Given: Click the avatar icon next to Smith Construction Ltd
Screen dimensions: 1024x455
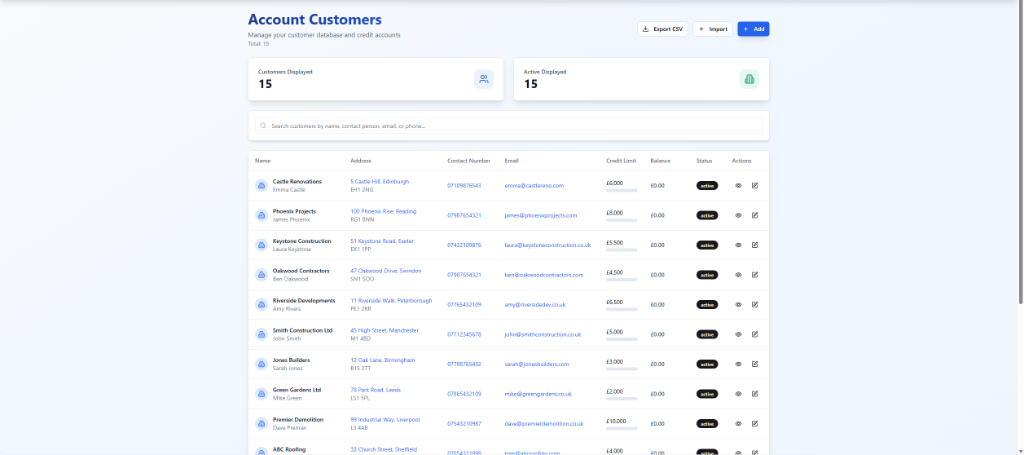Looking at the screenshot, I should click(x=261, y=334).
